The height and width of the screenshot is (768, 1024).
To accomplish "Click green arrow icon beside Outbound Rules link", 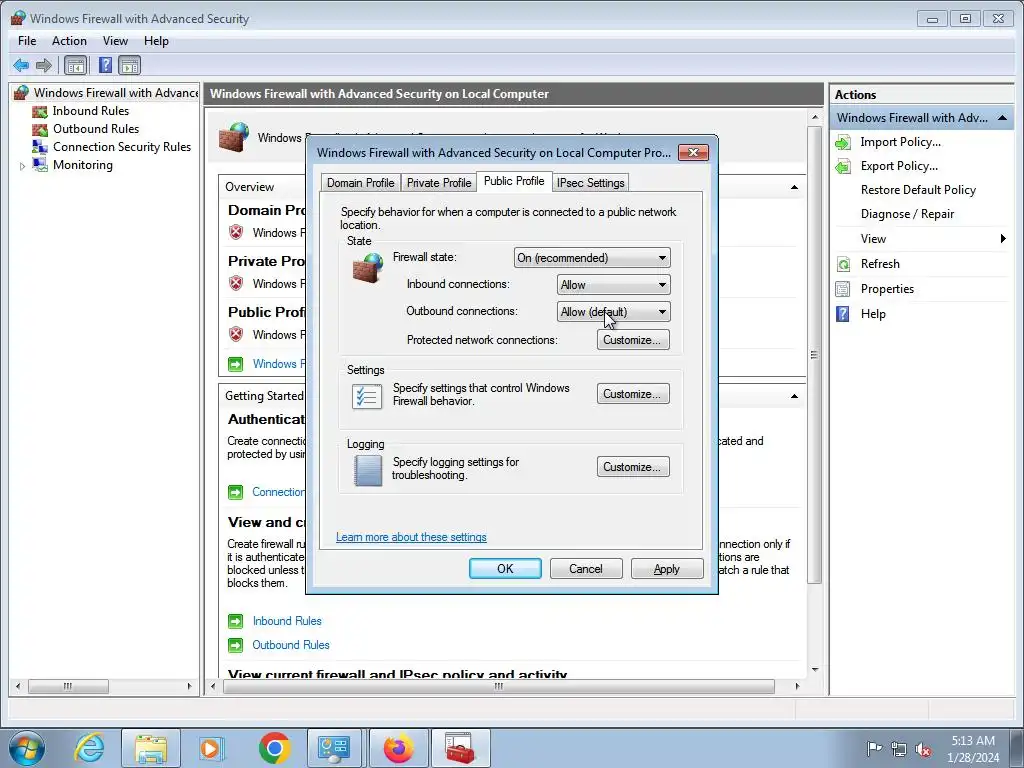I will [x=235, y=645].
